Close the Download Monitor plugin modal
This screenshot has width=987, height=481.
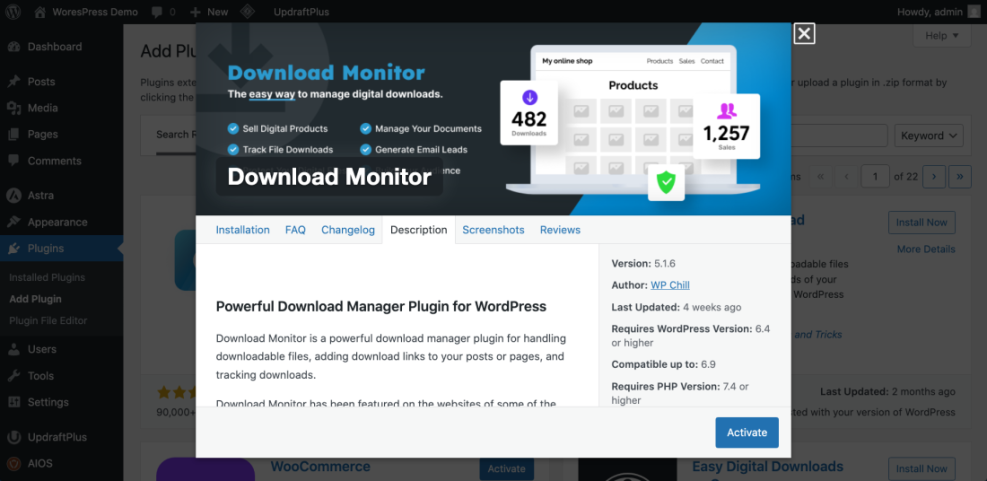tap(804, 34)
